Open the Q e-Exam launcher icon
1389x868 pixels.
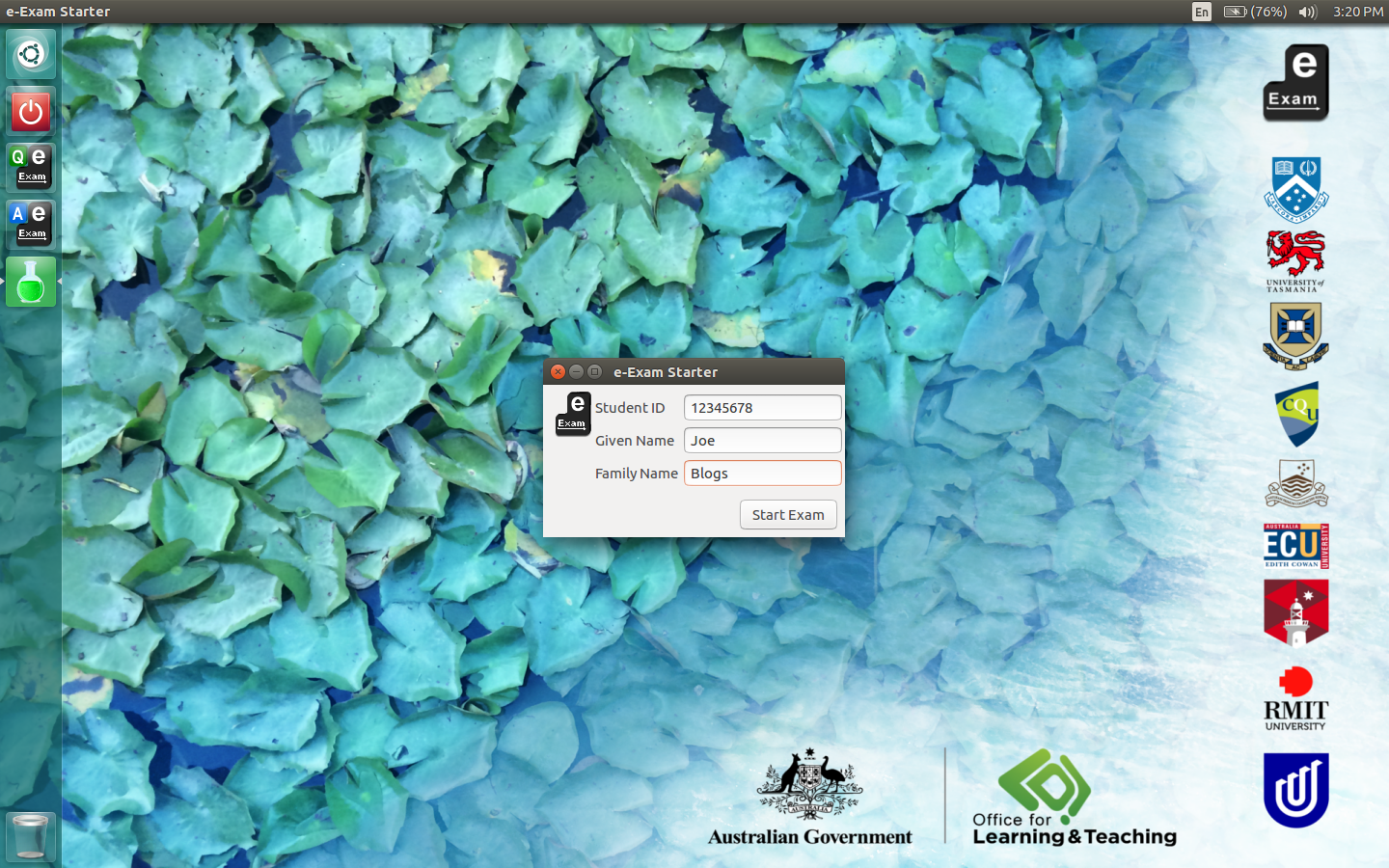[x=31, y=167]
